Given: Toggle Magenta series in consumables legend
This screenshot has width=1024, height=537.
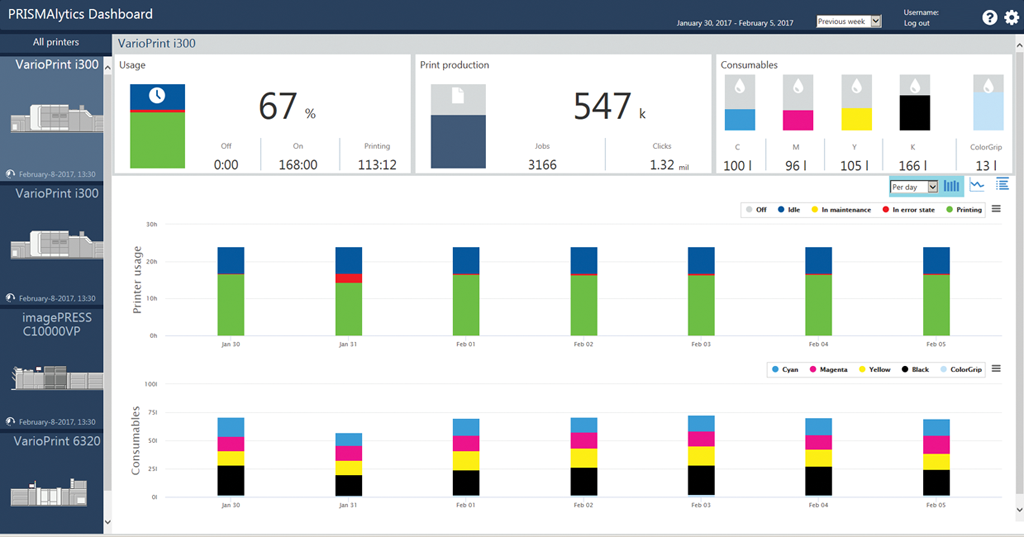Looking at the screenshot, I should pos(828,370).
